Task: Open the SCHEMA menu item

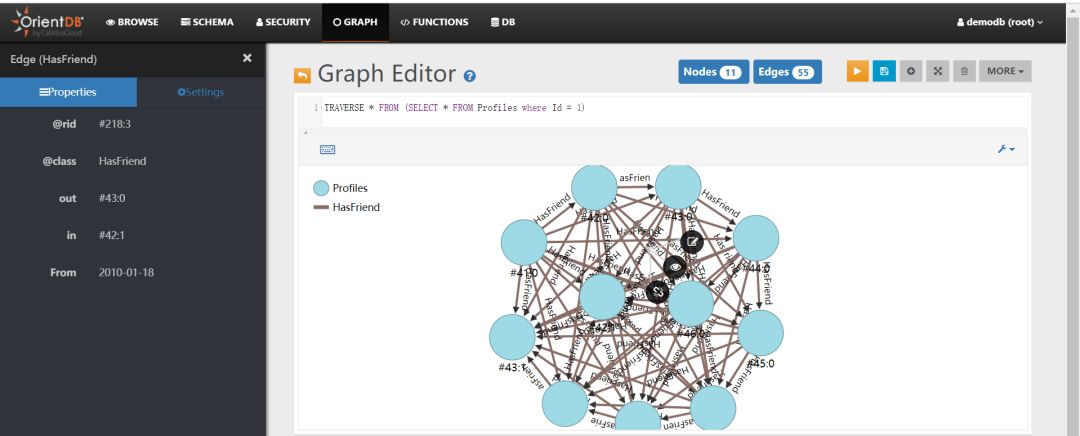Action: click(208, 22)
